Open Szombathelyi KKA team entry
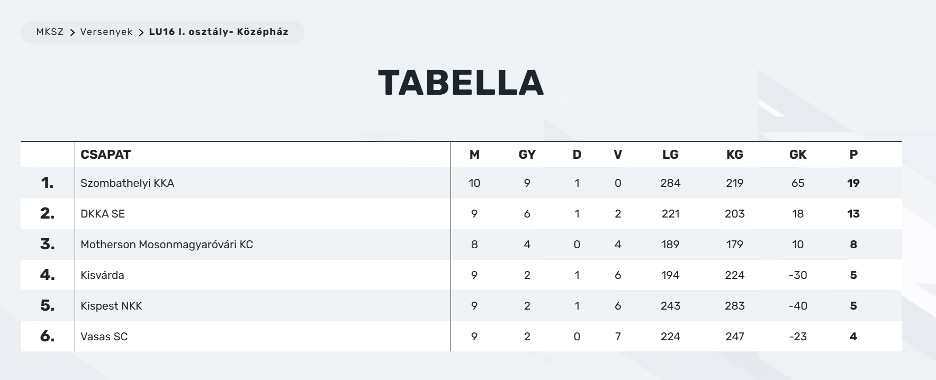The height and width of the screenshot is (380, 936). tap(127, 183)
